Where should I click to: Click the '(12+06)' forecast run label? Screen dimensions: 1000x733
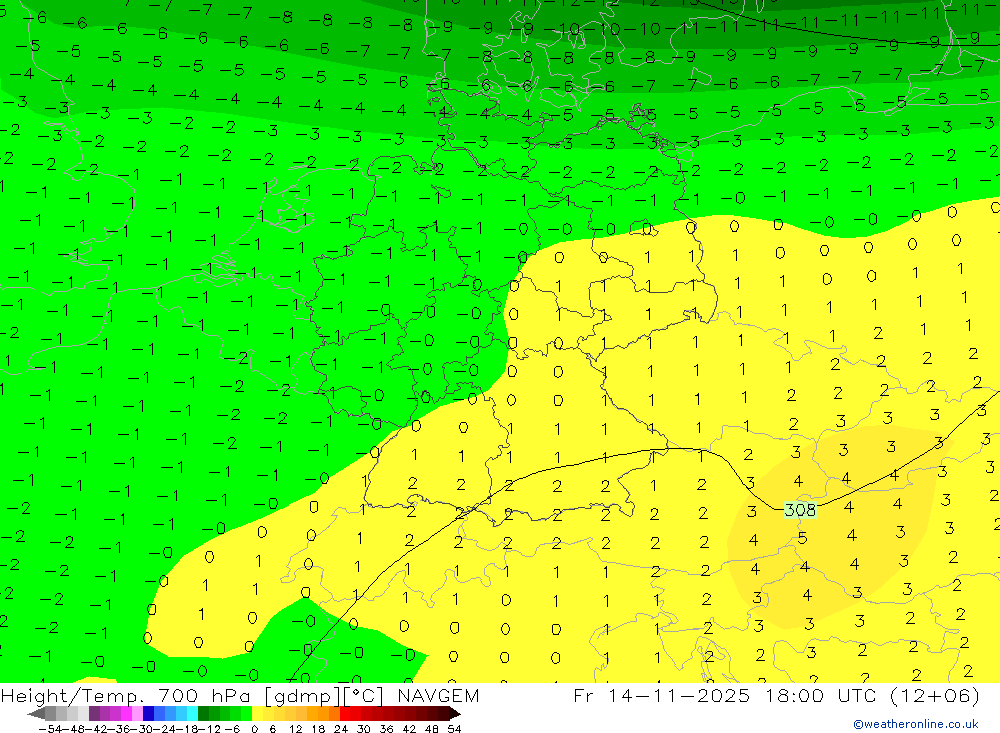(936, 695)
